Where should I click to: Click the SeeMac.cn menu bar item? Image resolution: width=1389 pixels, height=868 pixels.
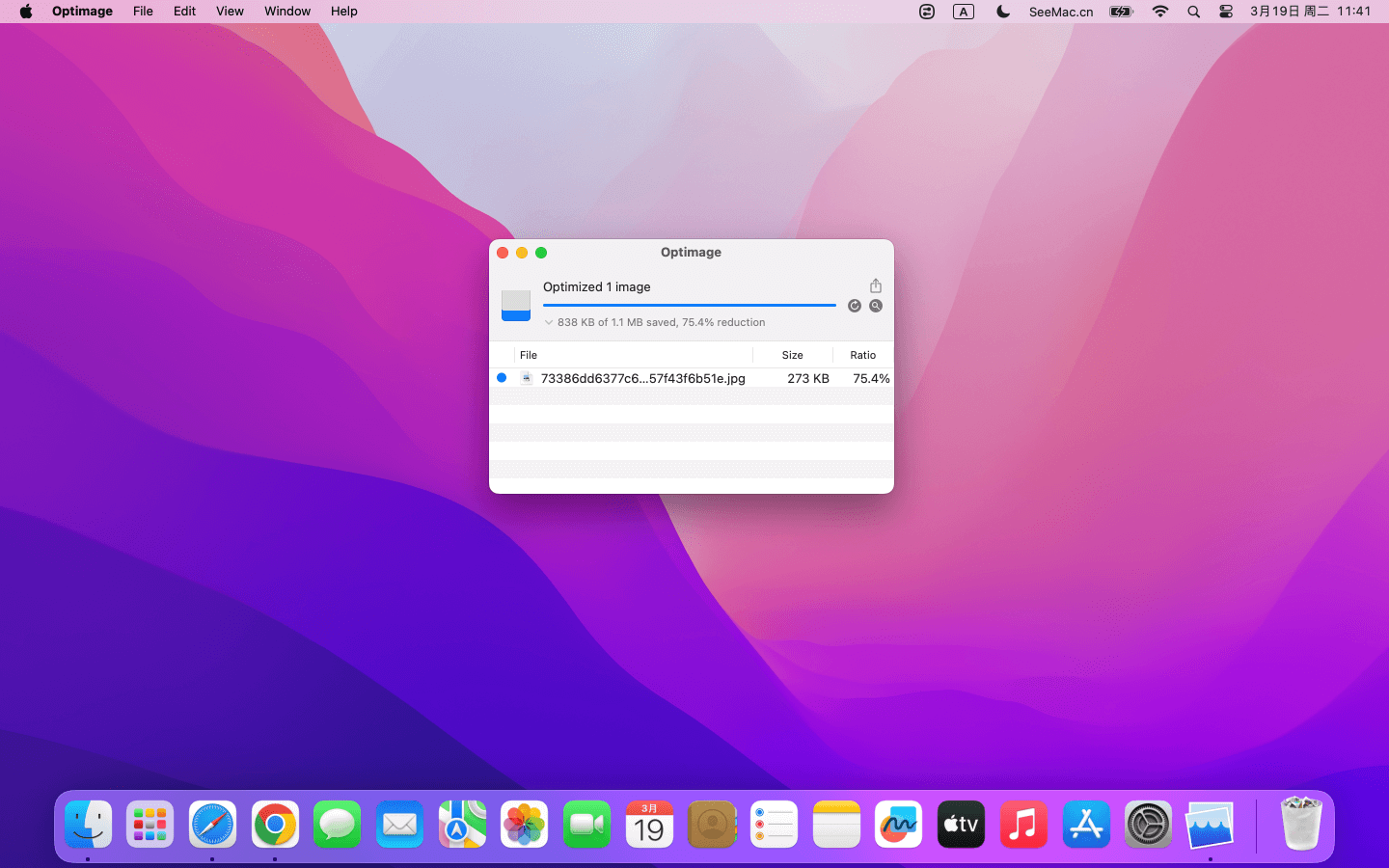click(x=1061, y=12)
